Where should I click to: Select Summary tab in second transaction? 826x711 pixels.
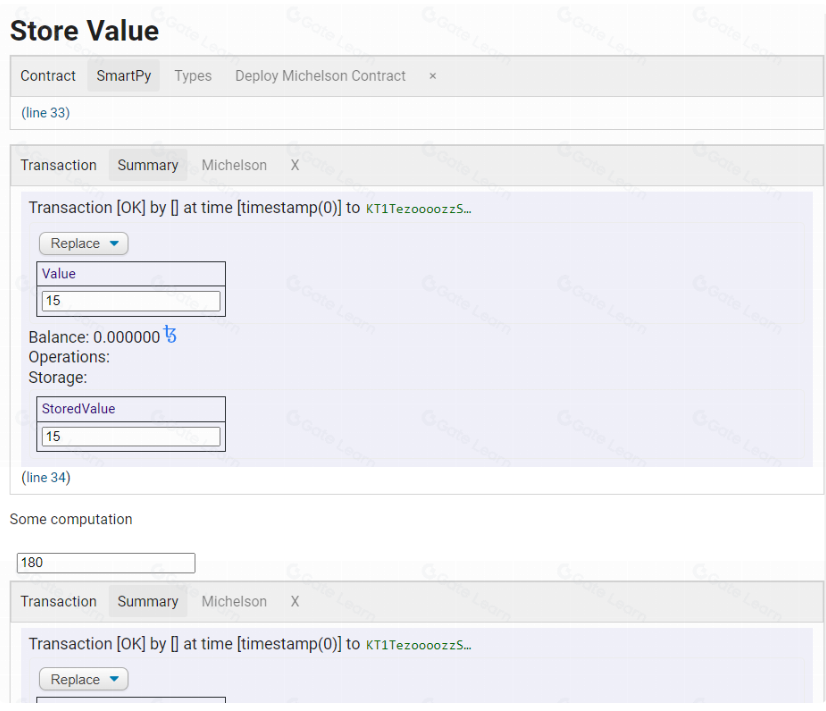click(148, 601)
